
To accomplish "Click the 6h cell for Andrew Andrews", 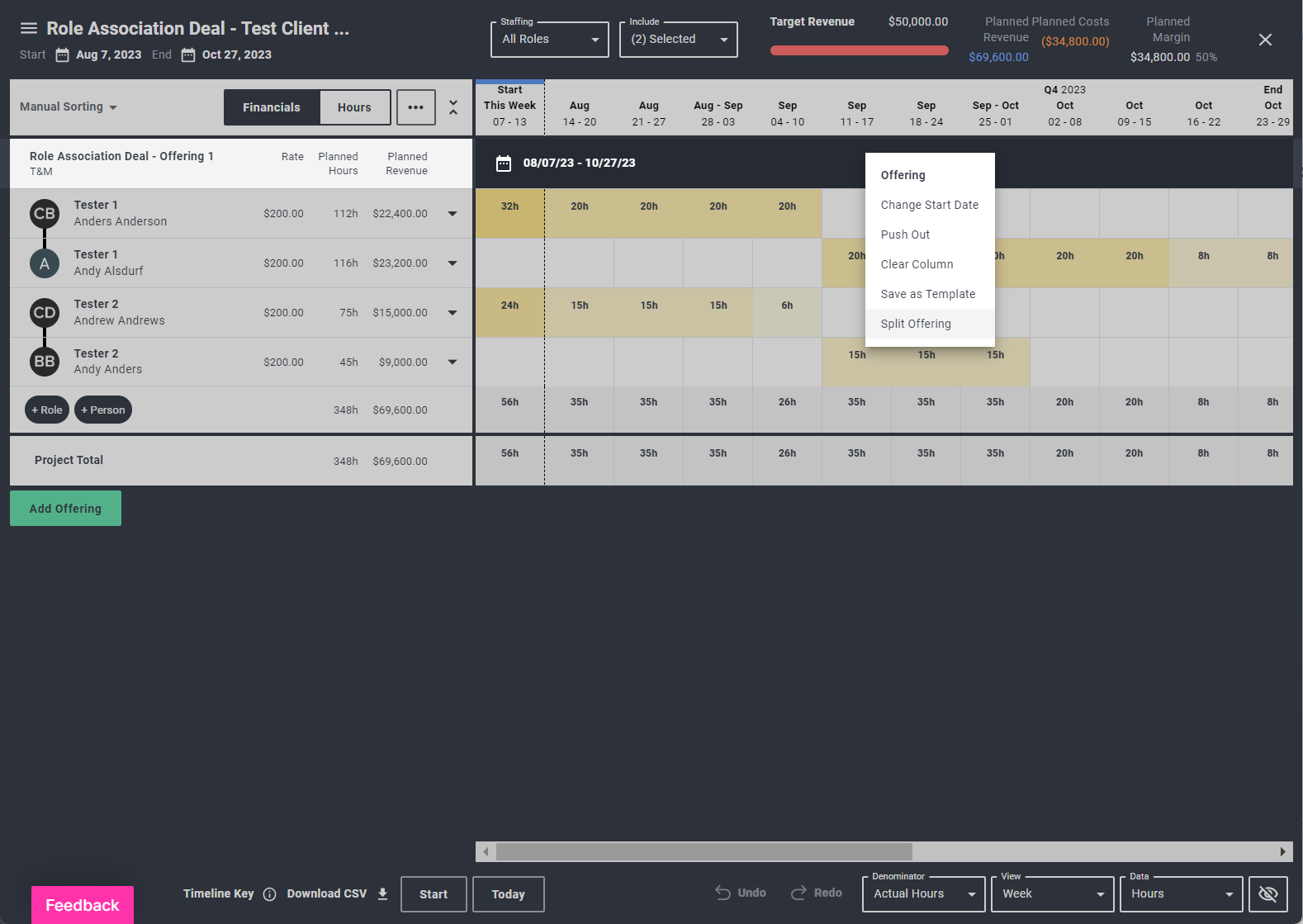I will 787,313.
